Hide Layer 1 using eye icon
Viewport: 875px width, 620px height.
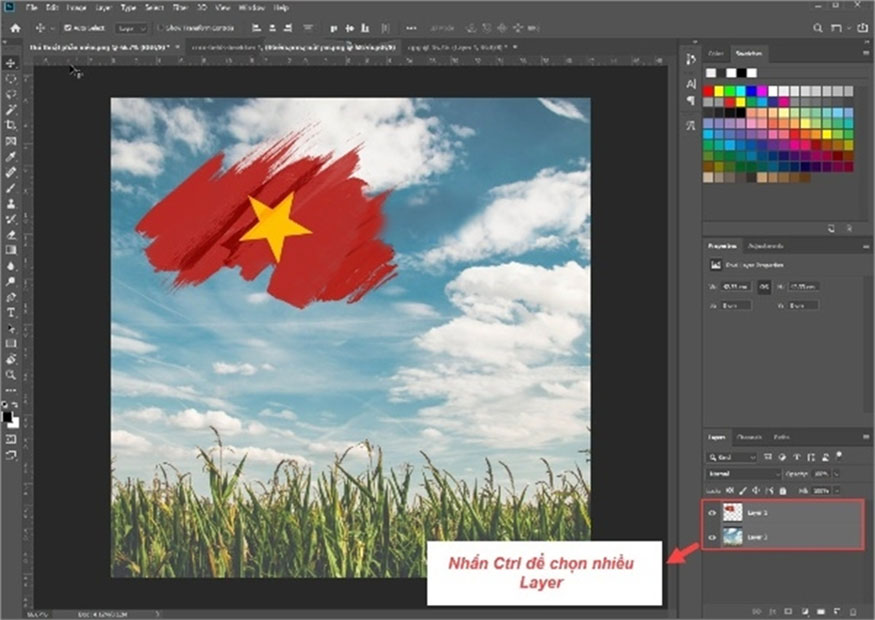click(x=711, y=512)
